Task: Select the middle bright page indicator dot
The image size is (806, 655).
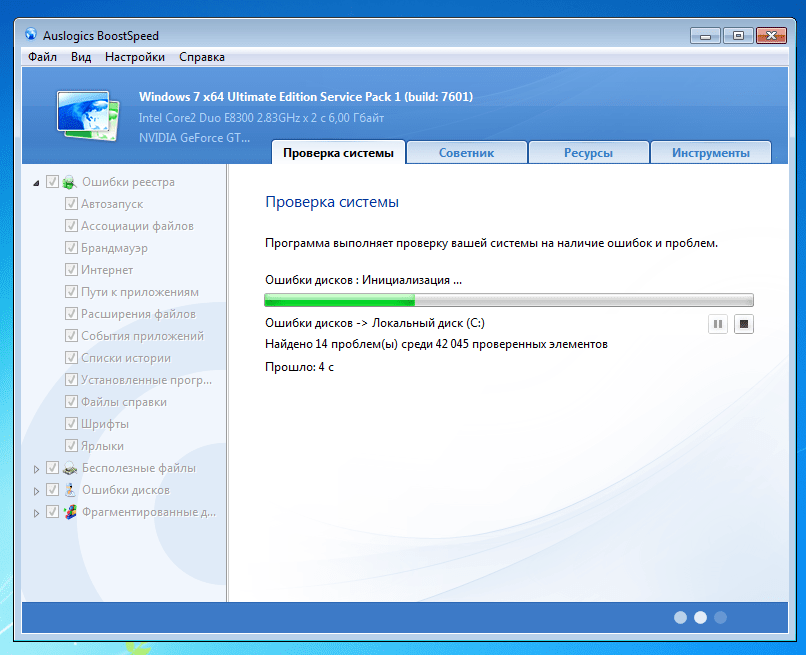Action: coord(700,617)
